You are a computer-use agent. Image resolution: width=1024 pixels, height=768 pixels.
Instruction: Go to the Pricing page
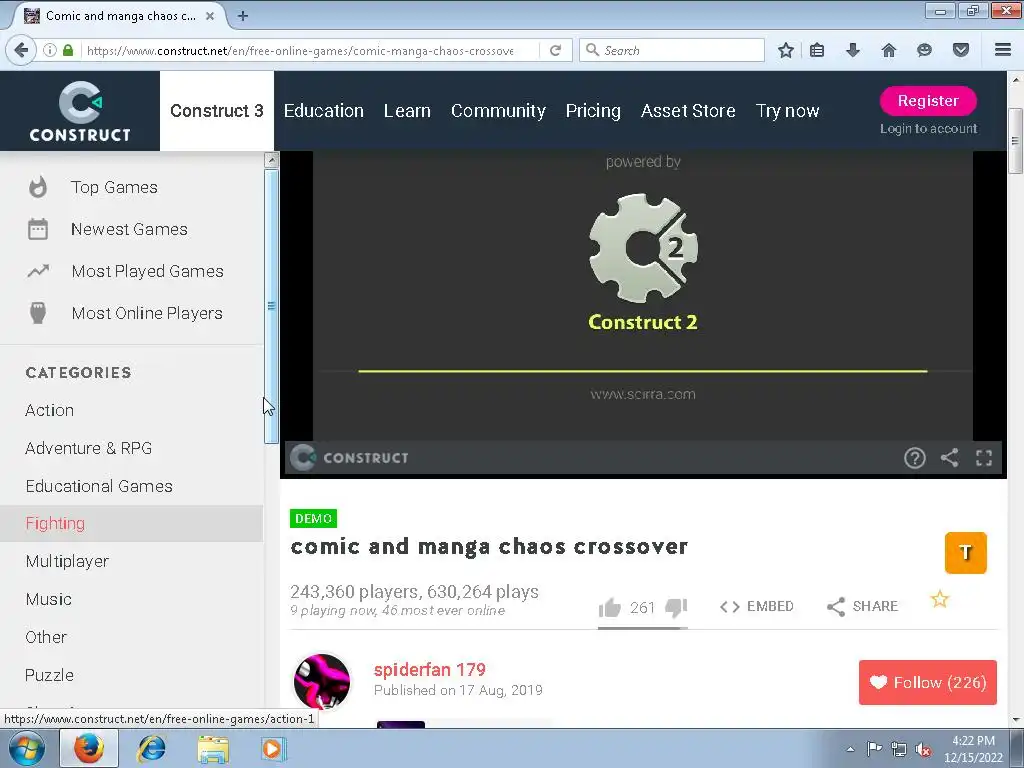coord(593,110)
